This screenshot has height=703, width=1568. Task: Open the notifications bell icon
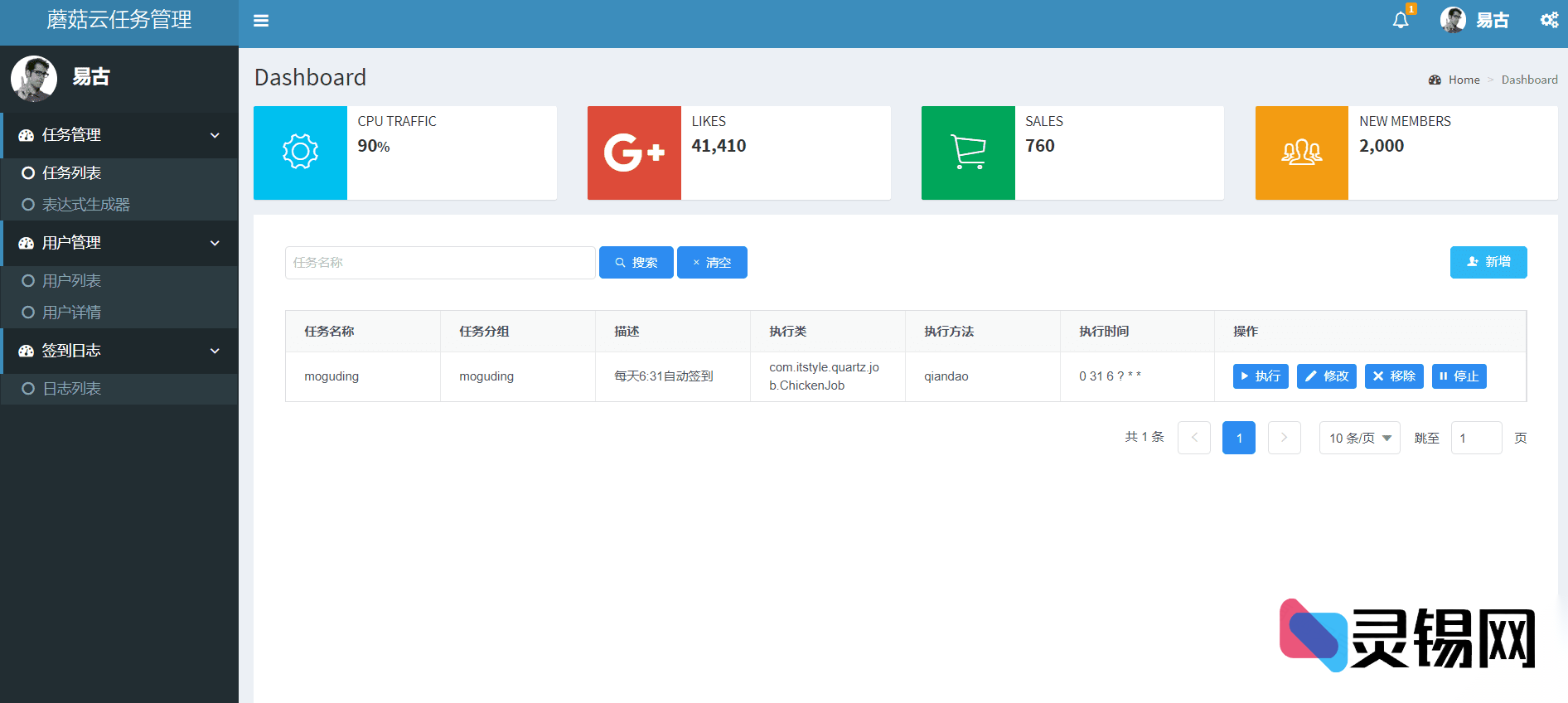click(x=1400, y=21)
